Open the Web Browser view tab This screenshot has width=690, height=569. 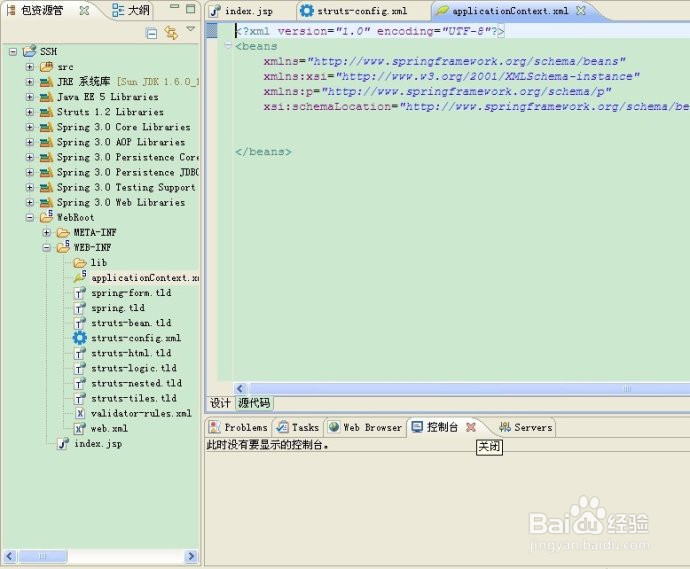[x=365, y=427]
